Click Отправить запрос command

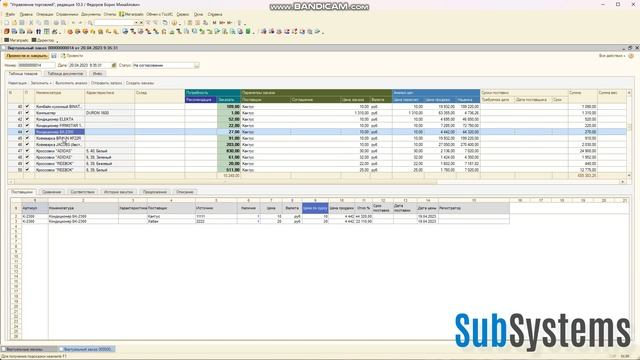[x=107, y=83]
